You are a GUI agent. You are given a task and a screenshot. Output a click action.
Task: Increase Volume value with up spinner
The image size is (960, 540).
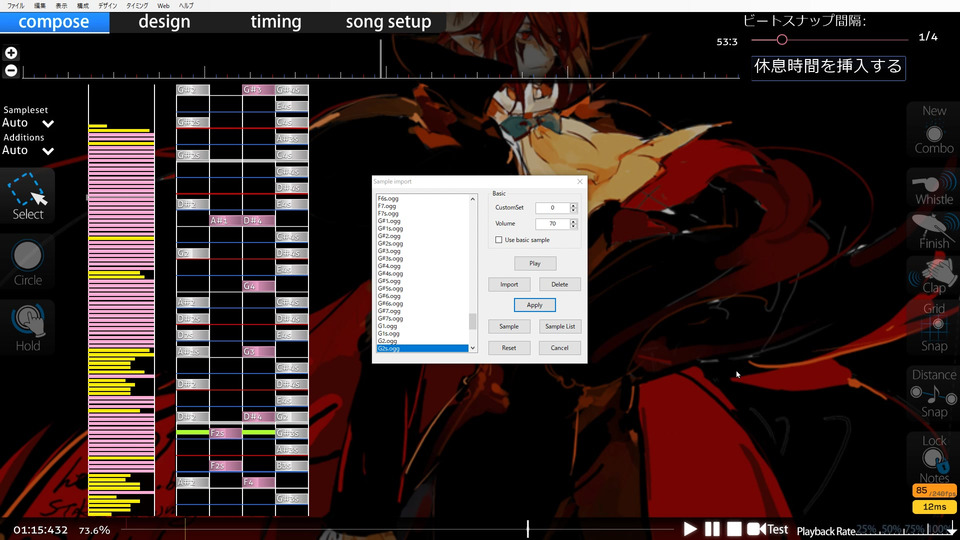pos(573,221)
